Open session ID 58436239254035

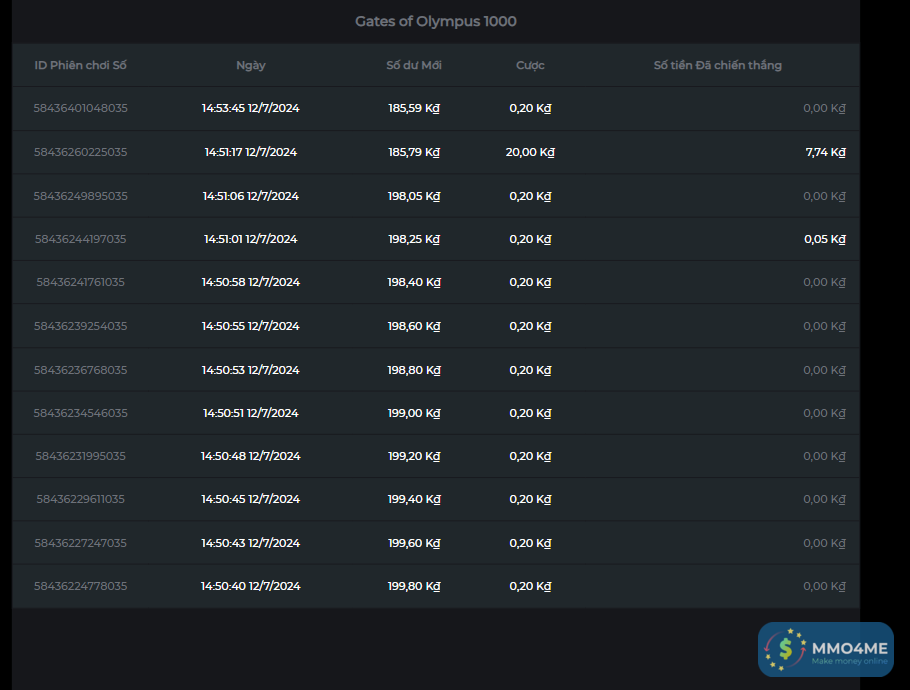pos(81,326)
